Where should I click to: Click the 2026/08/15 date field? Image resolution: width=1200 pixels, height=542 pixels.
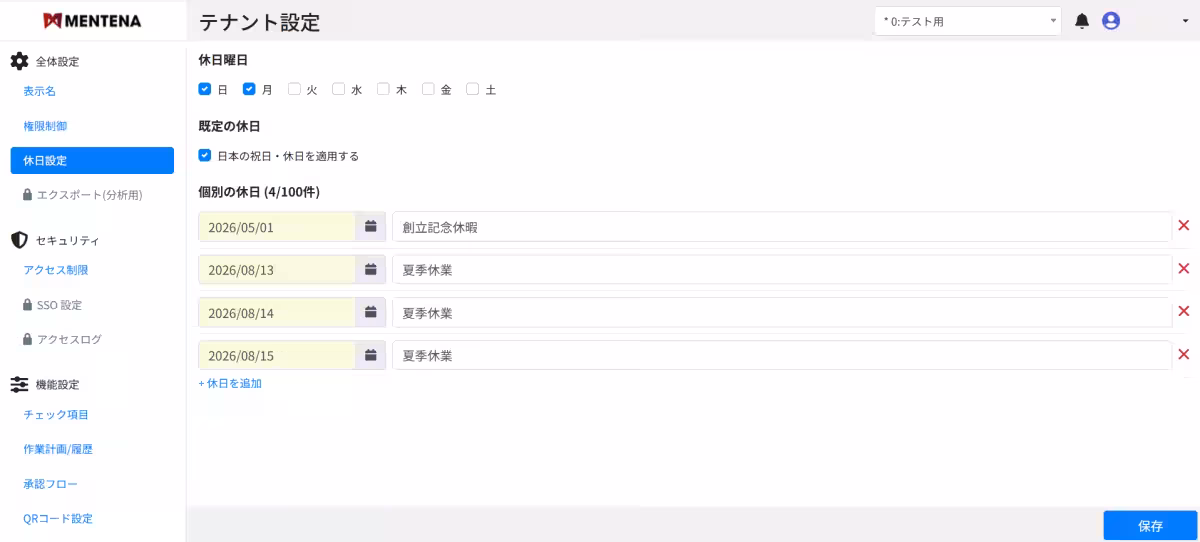(x=277, y=355)
